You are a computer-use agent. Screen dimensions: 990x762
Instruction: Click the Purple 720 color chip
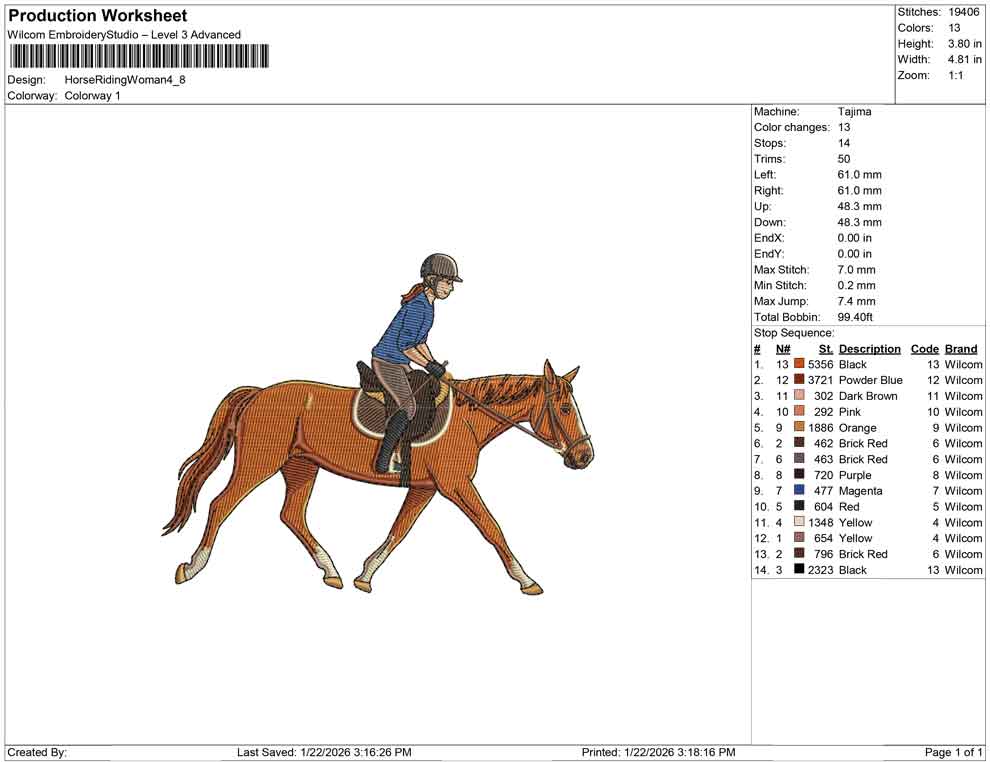[799, 475]
